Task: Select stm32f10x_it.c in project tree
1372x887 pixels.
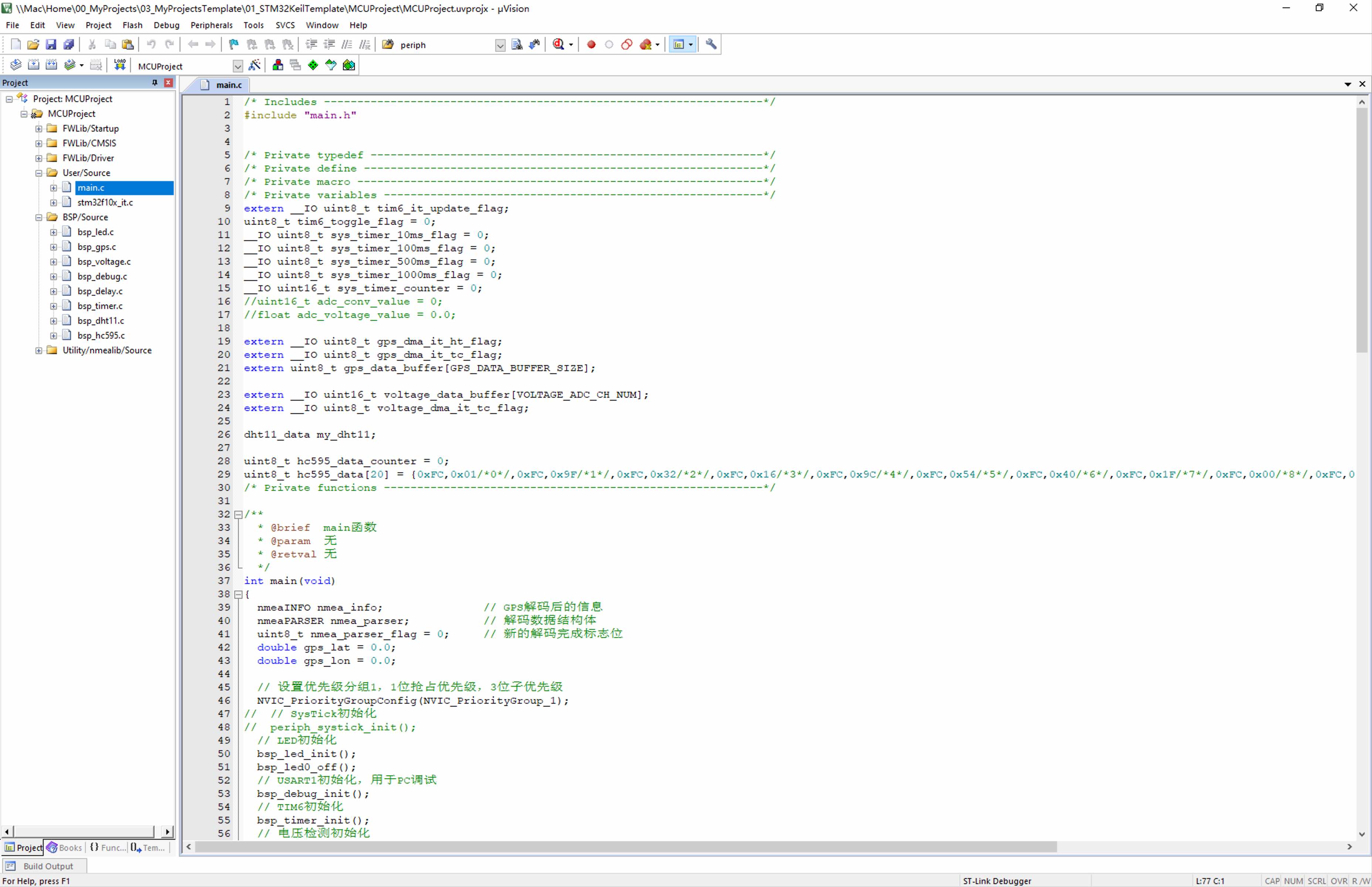Action: (x=105, y=203)
